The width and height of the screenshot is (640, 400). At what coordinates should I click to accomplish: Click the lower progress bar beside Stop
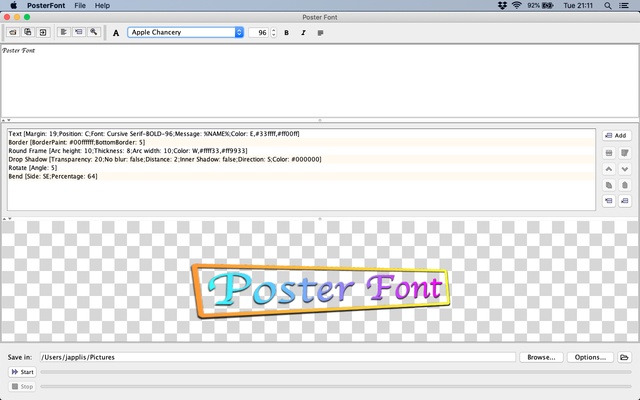336,387
